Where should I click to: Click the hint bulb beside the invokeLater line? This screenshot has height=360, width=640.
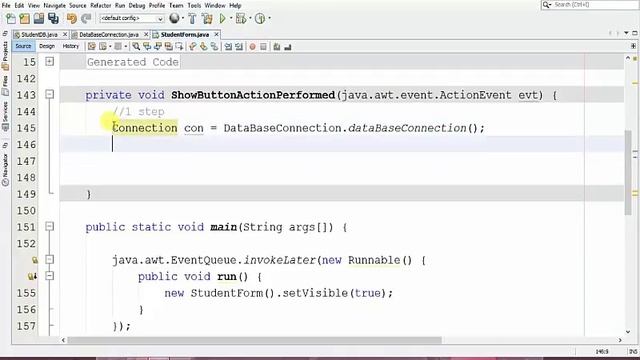point(35,260)
